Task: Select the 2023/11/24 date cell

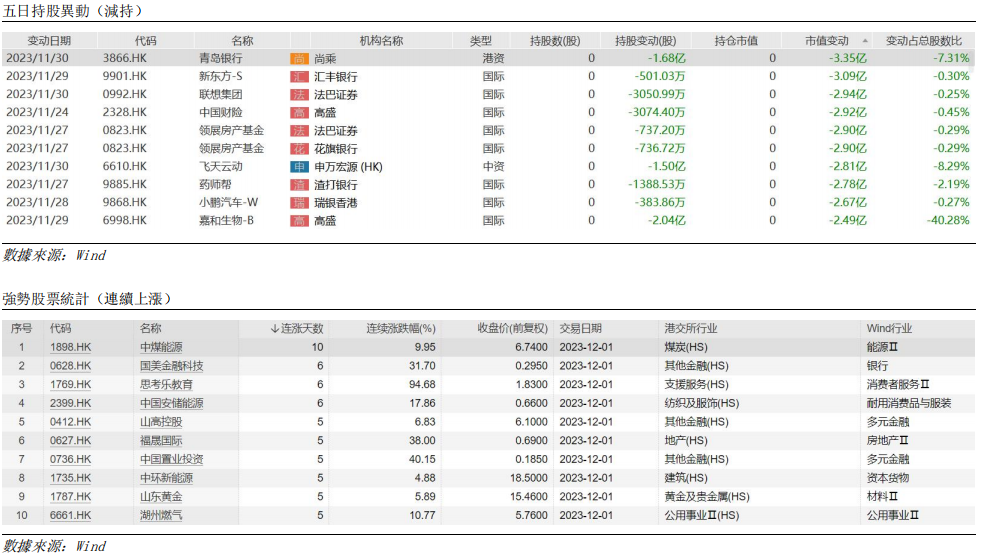Action: point(38,113)
